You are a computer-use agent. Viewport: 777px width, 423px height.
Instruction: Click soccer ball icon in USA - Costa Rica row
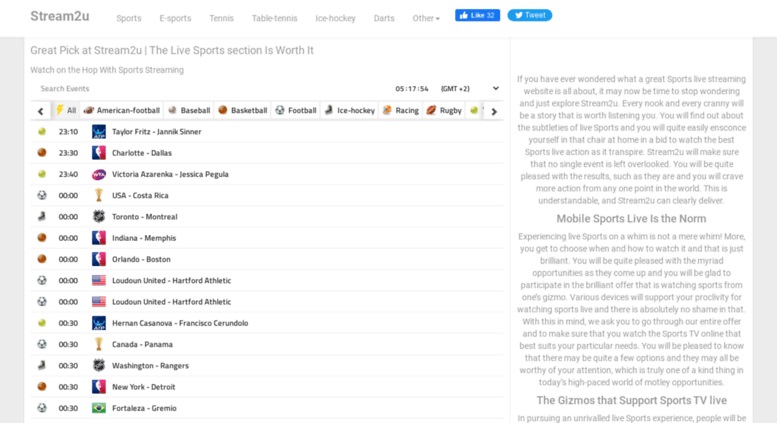[x=42, y=195]
